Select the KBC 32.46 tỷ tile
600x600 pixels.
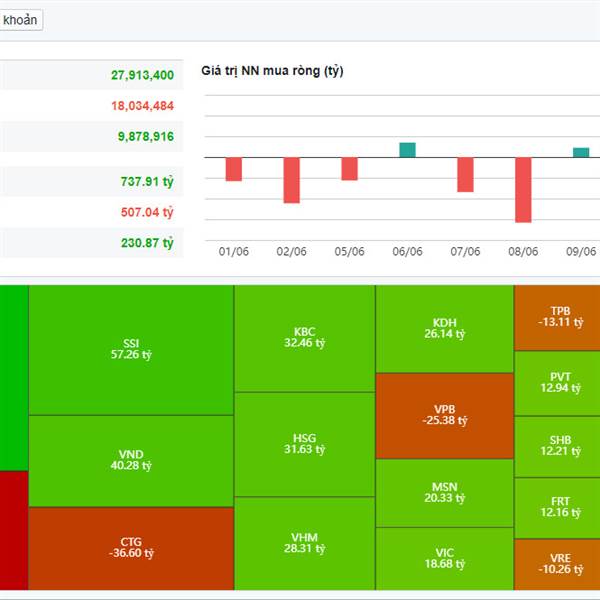(305, 339)
